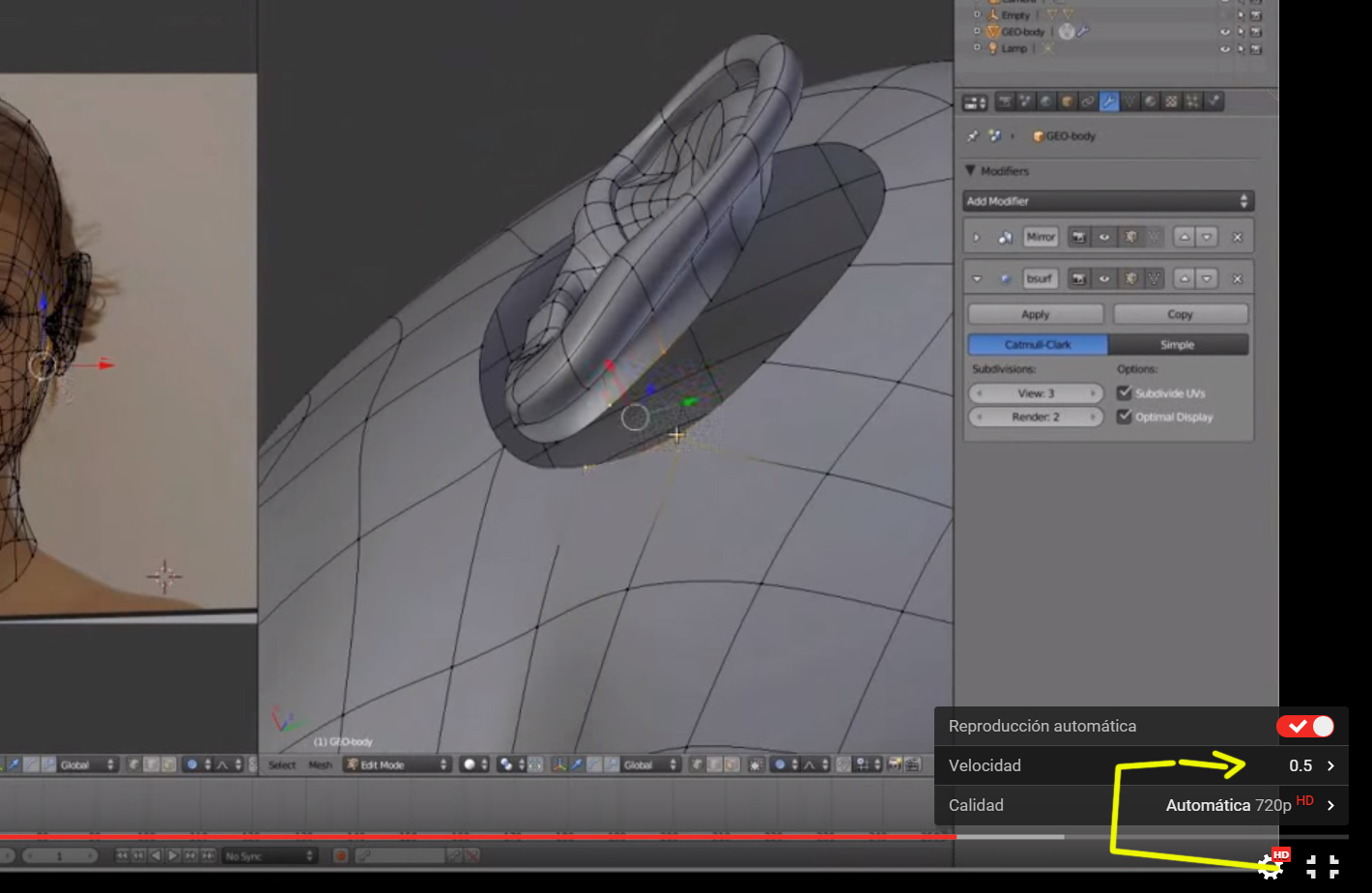The image size is (1372, 893).
Task: Move the bsurf modifier up
Action: [x=1185, y=279]
